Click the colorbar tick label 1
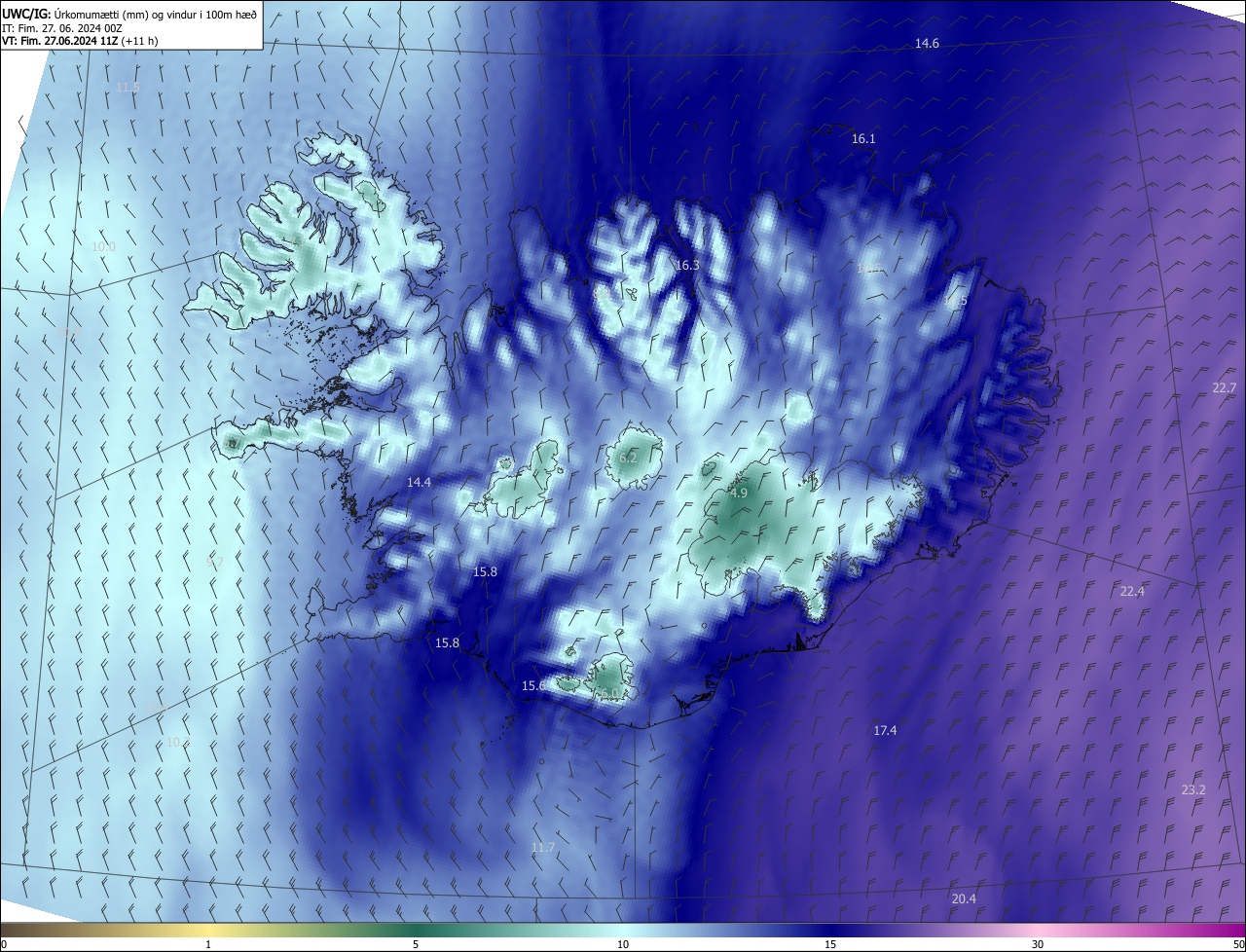 click(x=208, y=945)
